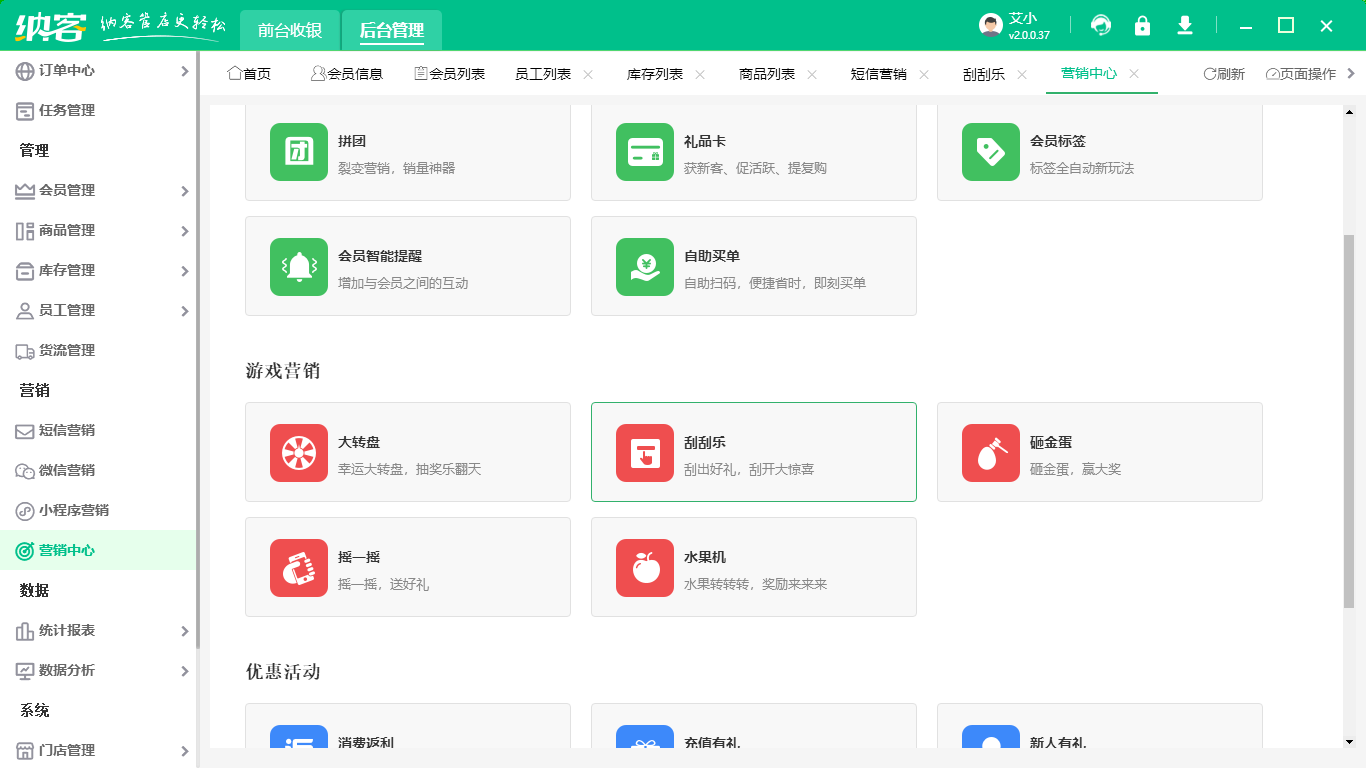Click the 自助买单 self-checkout icon
This screenshot has height=768, width=1366.
point(644,266)
